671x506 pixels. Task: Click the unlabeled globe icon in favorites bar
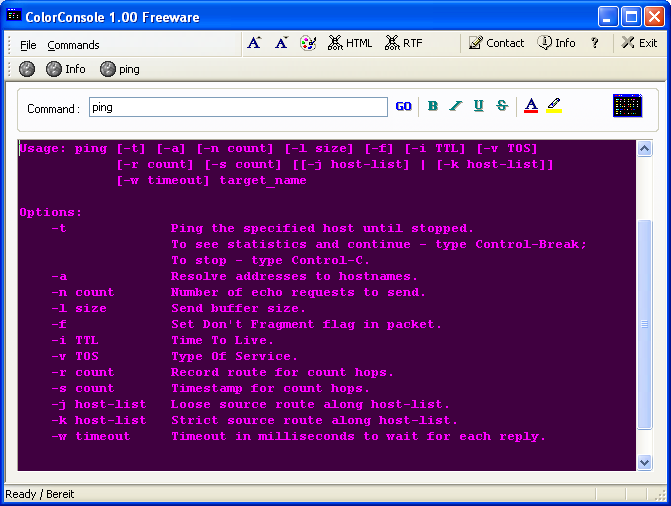point(27,69)
